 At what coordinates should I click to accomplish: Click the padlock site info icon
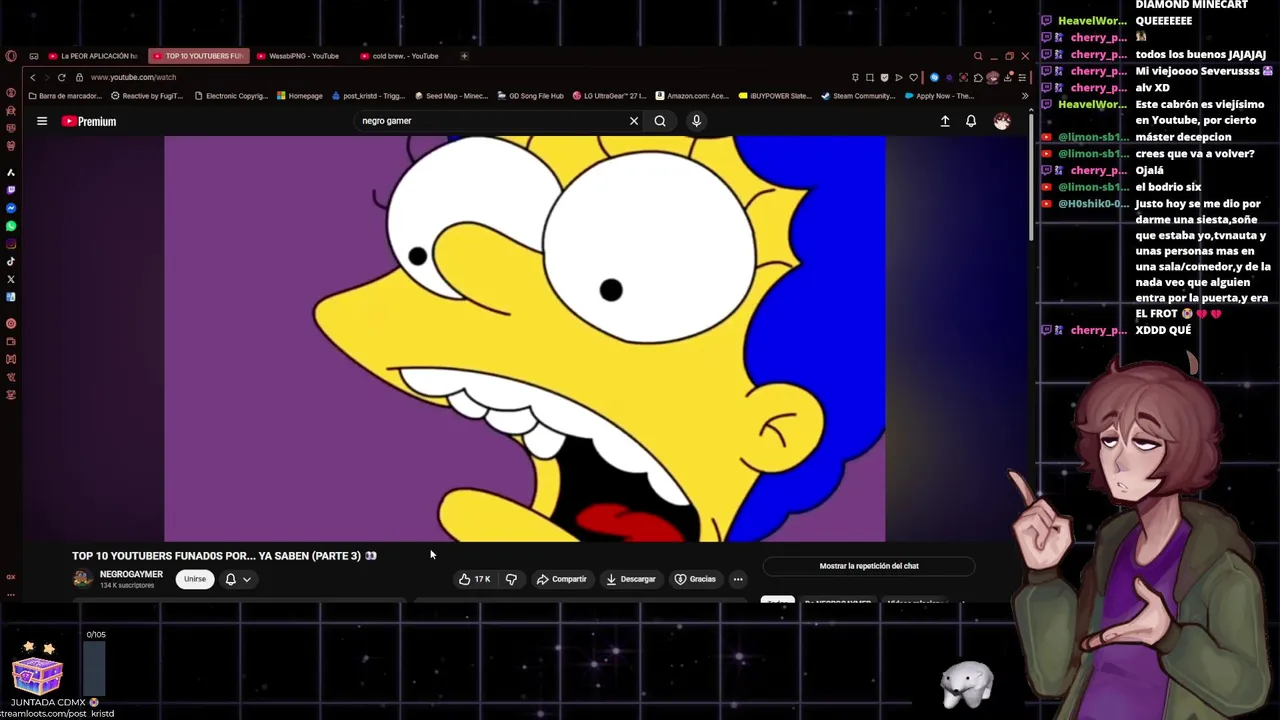(79, 77)
